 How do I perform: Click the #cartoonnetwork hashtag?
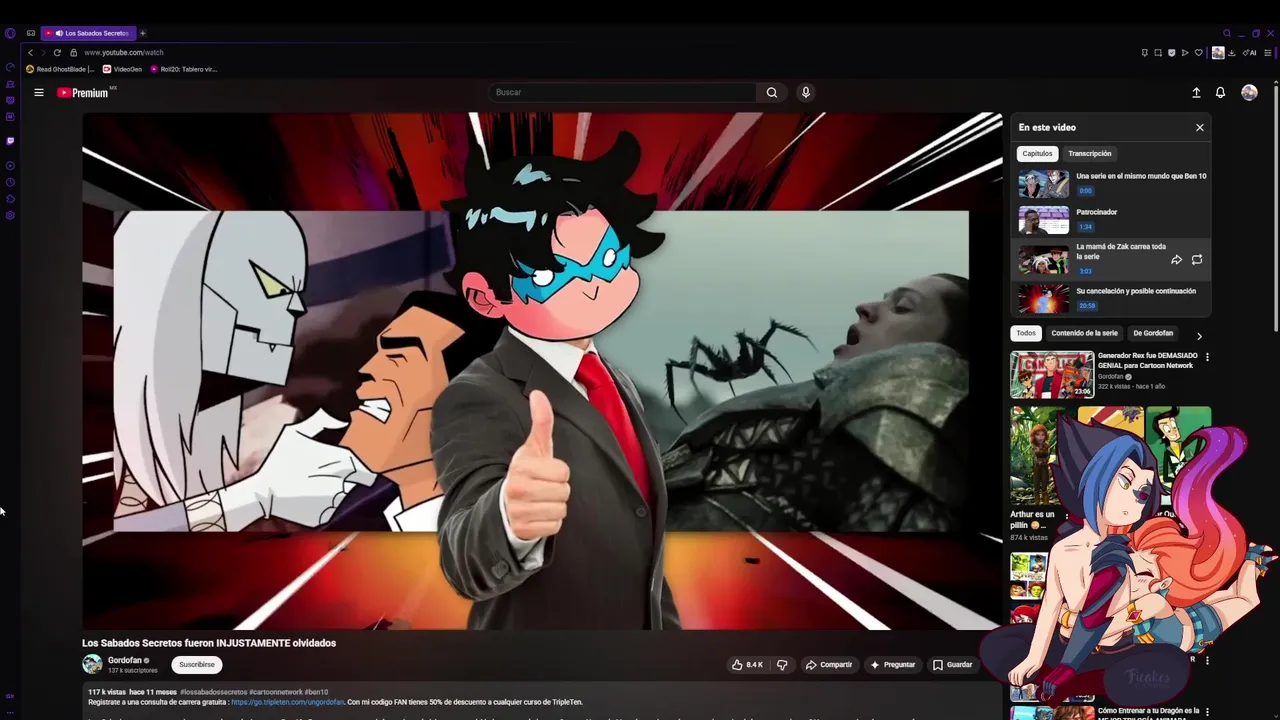coord(275,692)
